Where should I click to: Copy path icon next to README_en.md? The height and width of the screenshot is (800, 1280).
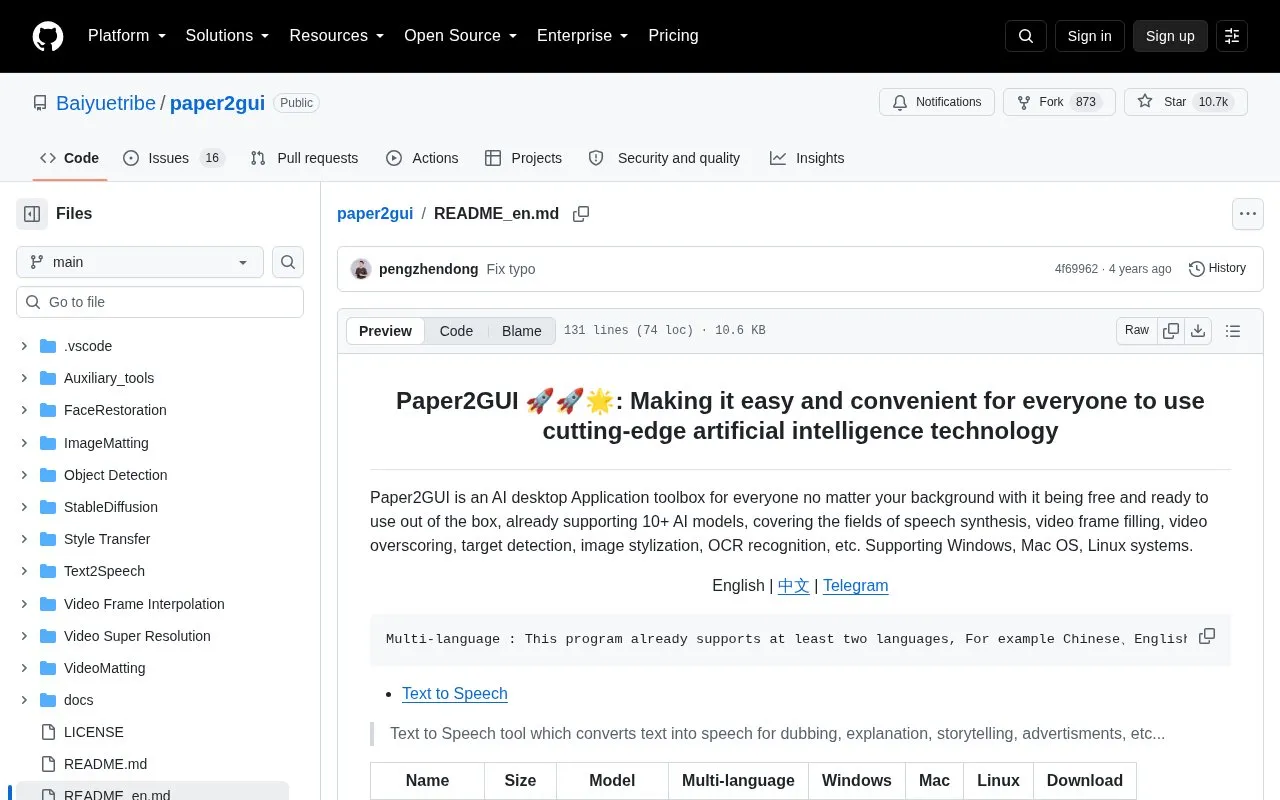[581, 214]
